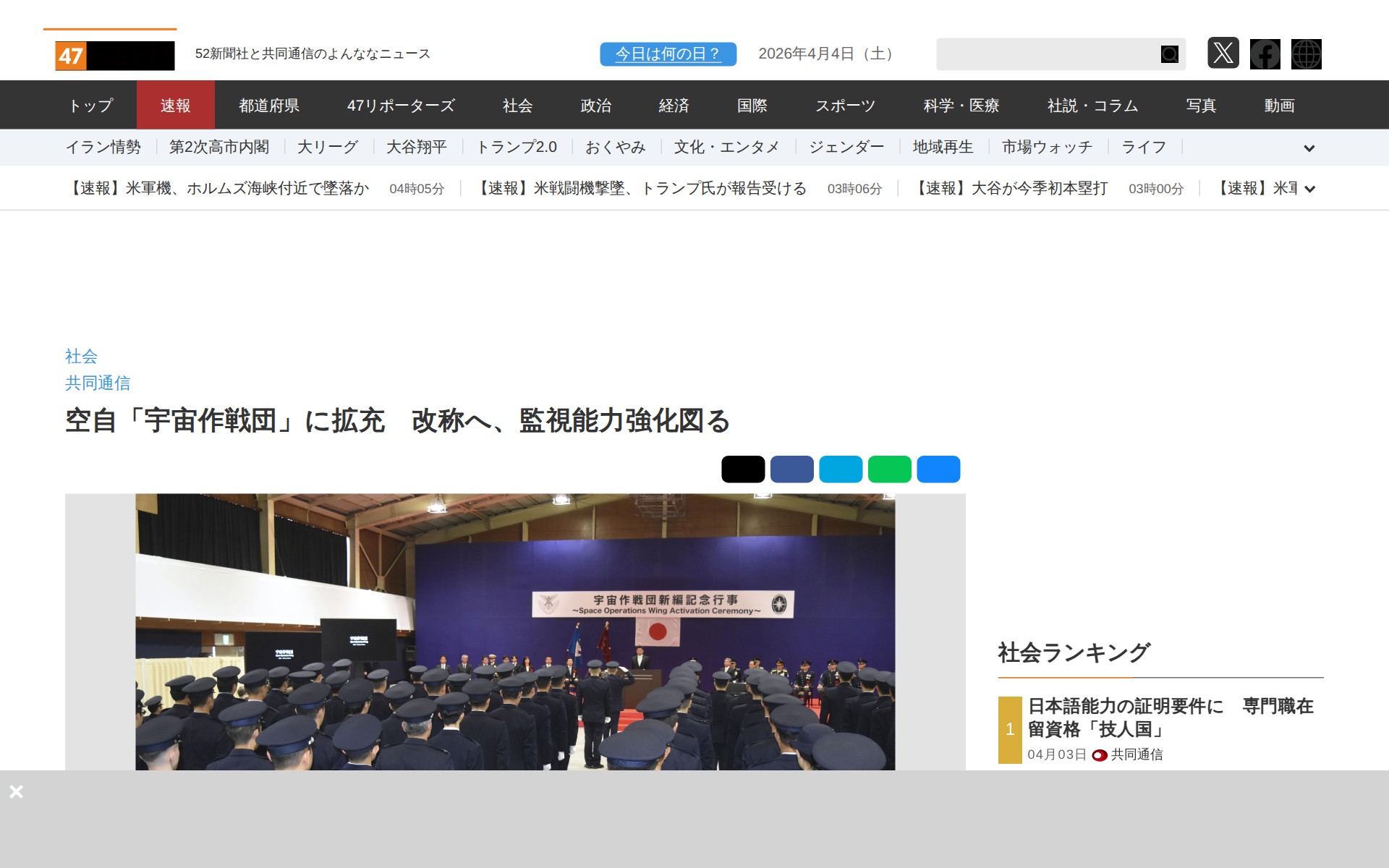The width and height of the screenshot is (1389, 868).
Task: Share article via green LINE button
Action: [889, 469]
